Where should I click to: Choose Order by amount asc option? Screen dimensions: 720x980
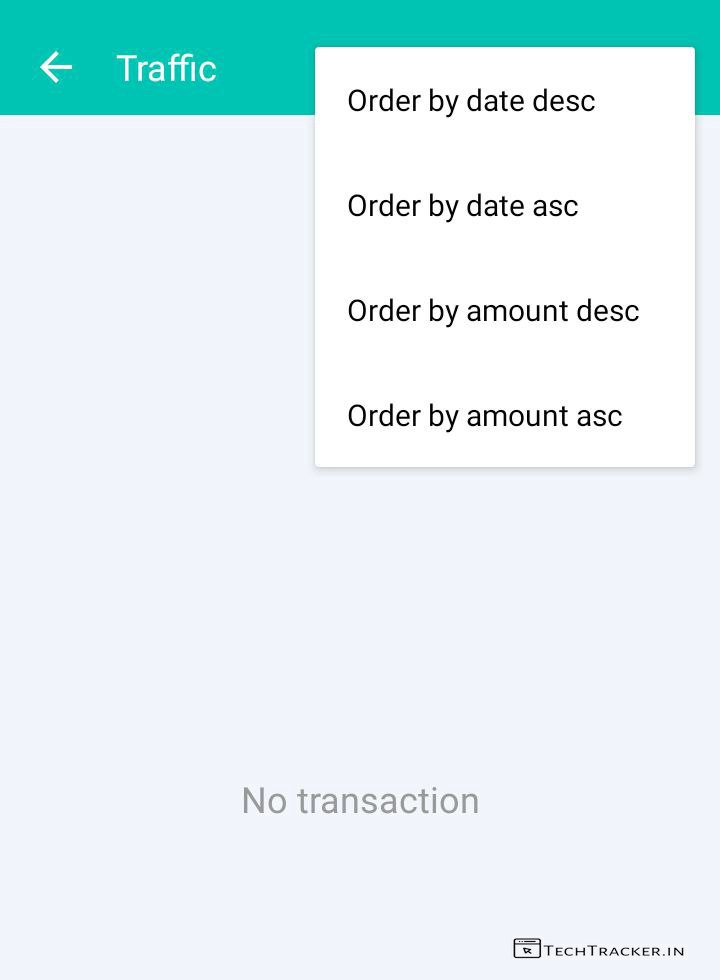[485, 416]
